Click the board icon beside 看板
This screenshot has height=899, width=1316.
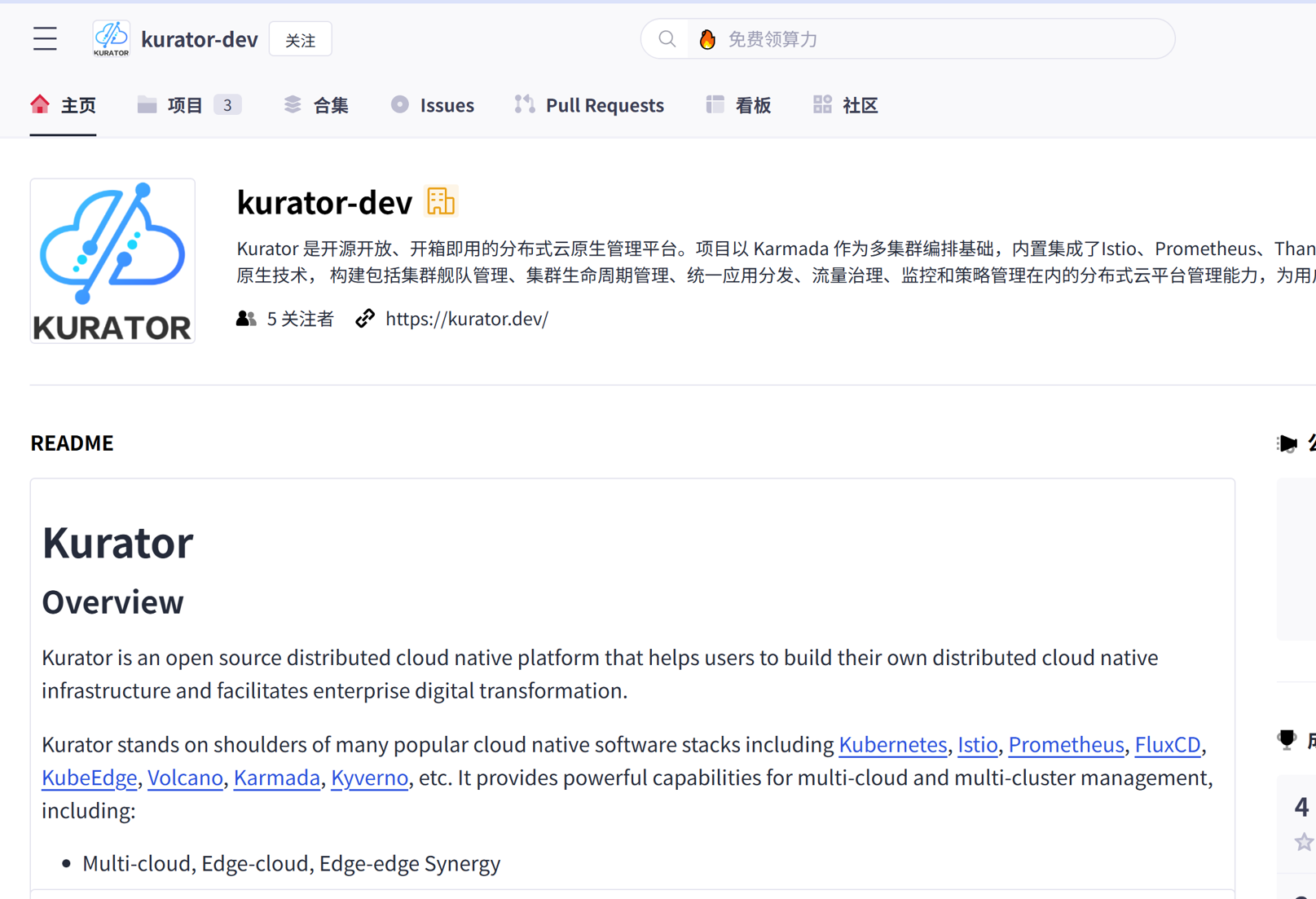pyautogui.click(x=715, y=104)
